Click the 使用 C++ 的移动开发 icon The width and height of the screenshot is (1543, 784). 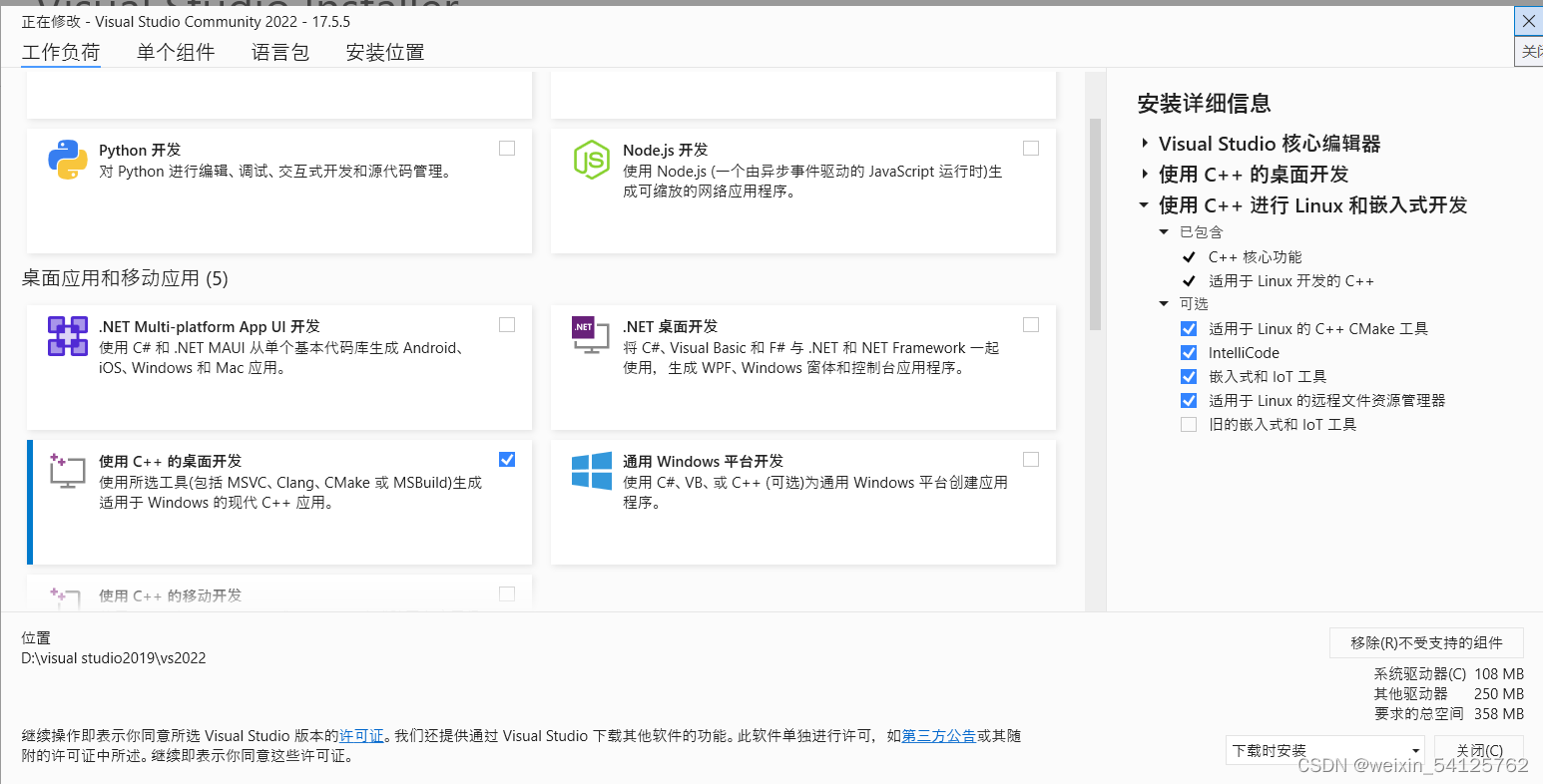[66, 597]
